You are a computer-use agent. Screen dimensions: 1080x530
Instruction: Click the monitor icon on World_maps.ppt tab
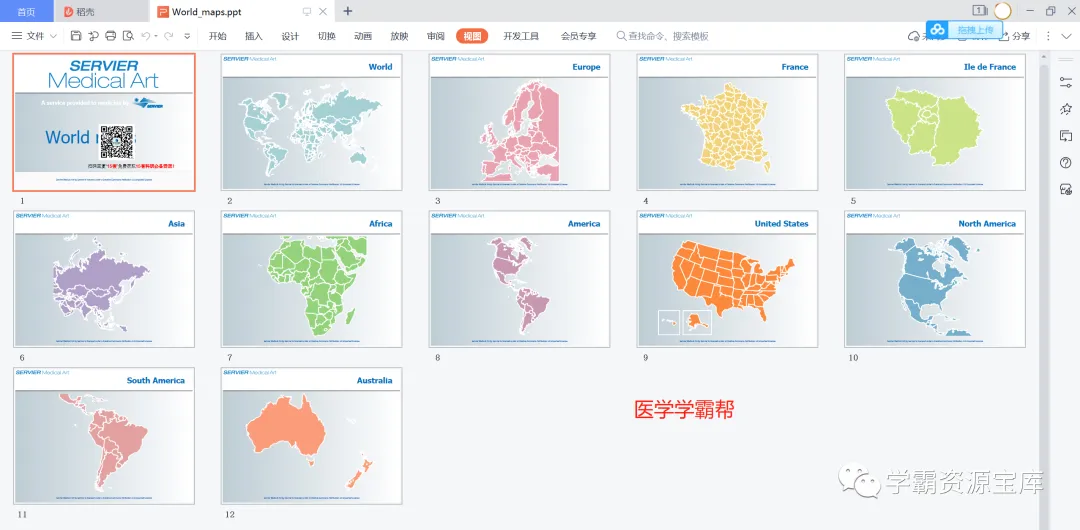[307, 12]
